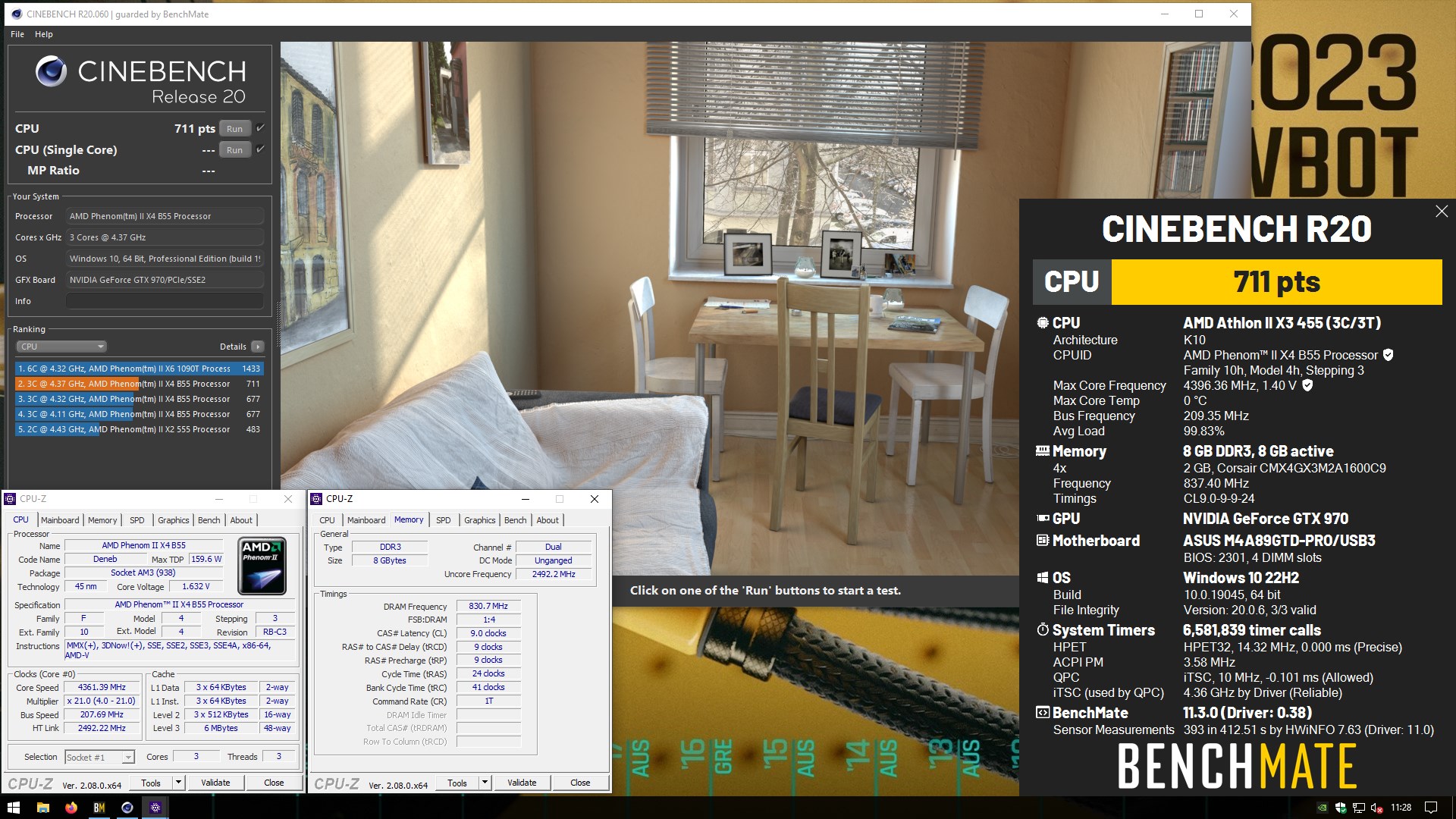Screen dimensions: 1456x819
Task: Click Validate in left CPU-Z window
Action: 215,783
